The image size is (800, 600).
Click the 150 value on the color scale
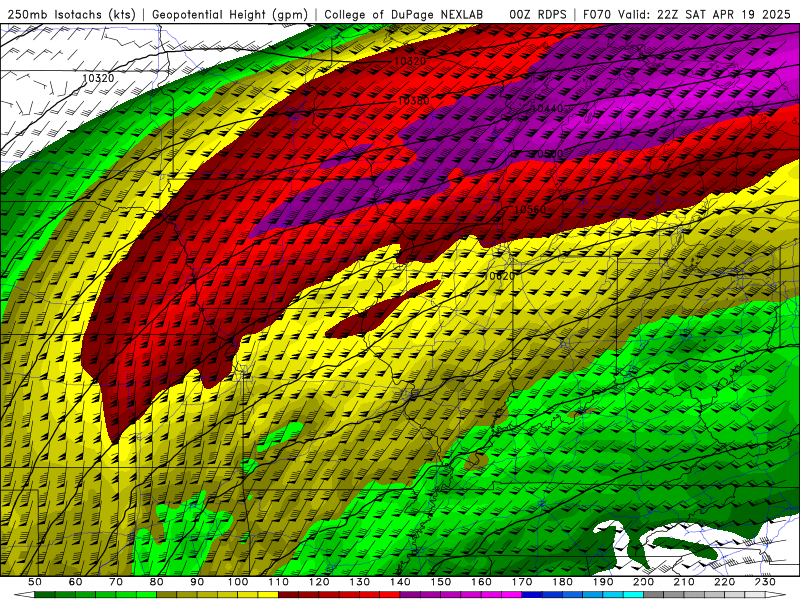click(x=441, y=582)
